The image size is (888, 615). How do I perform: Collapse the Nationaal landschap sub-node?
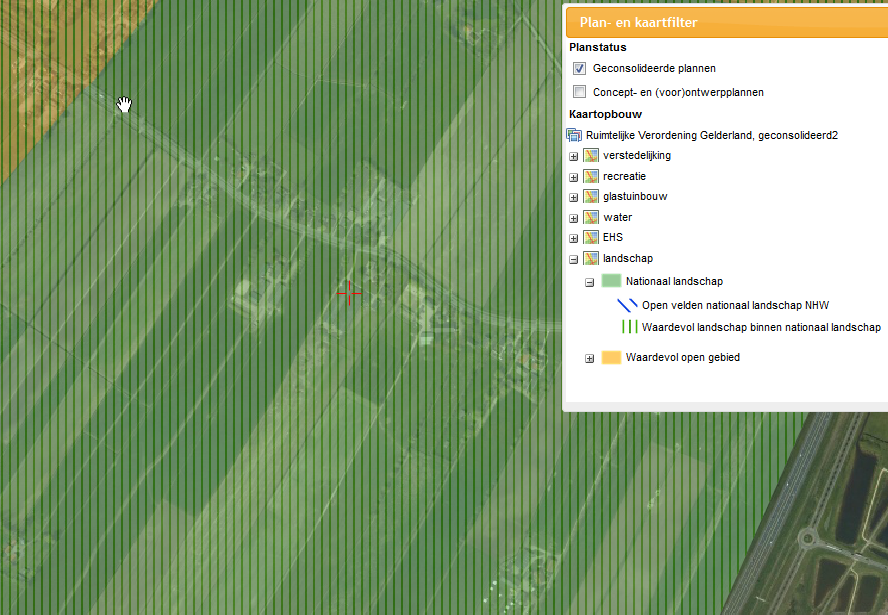pos(590,282)
